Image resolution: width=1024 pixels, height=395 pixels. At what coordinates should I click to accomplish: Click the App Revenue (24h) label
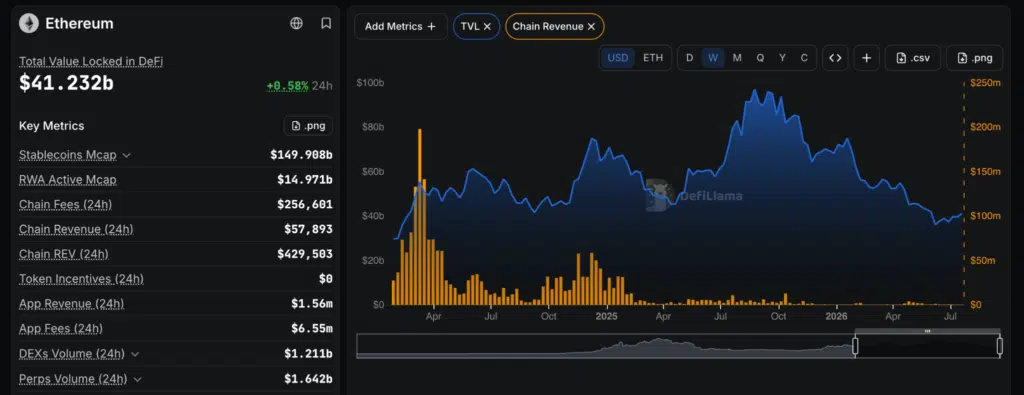71,304
